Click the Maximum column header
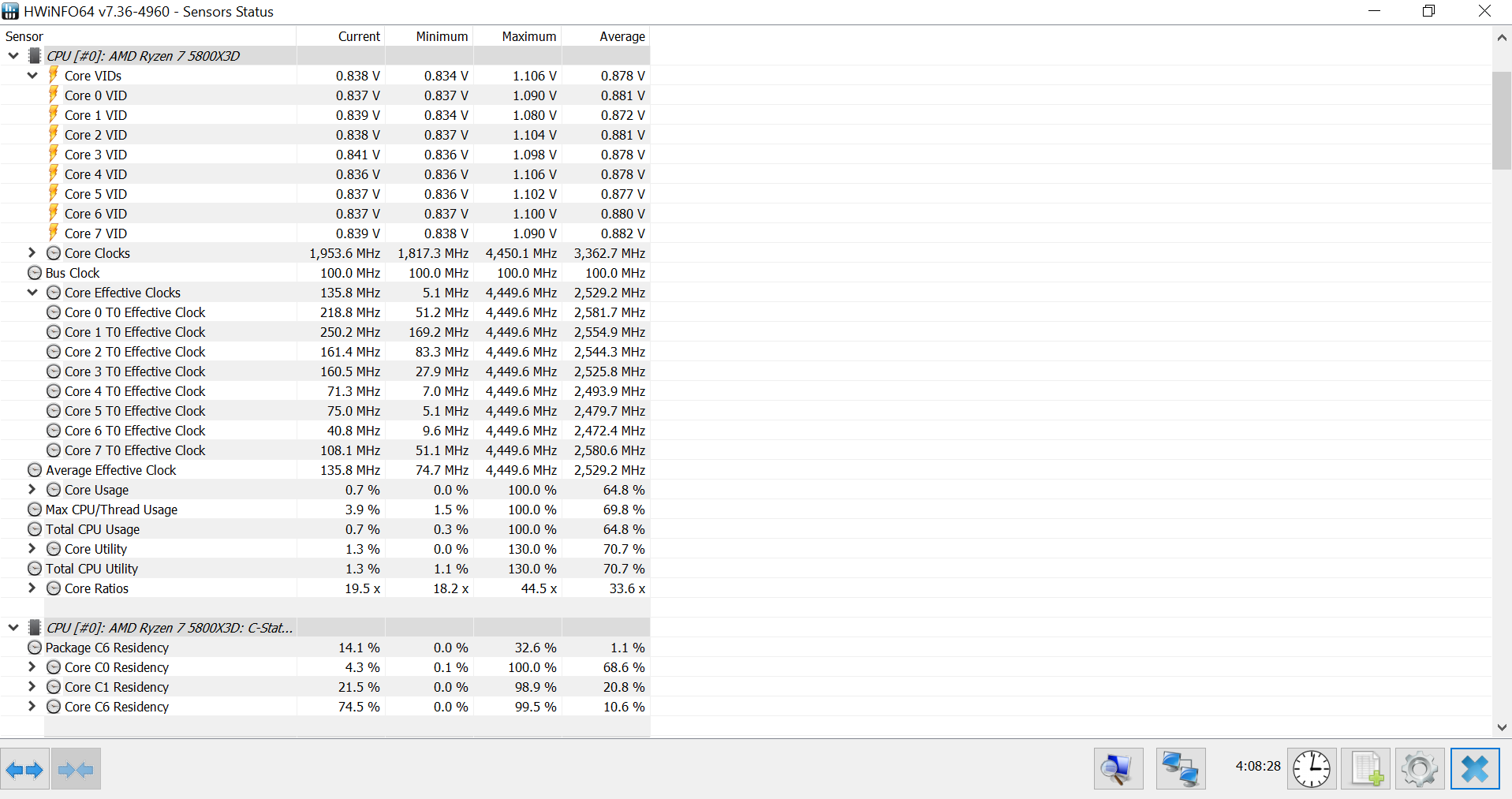 click(517, 36)
